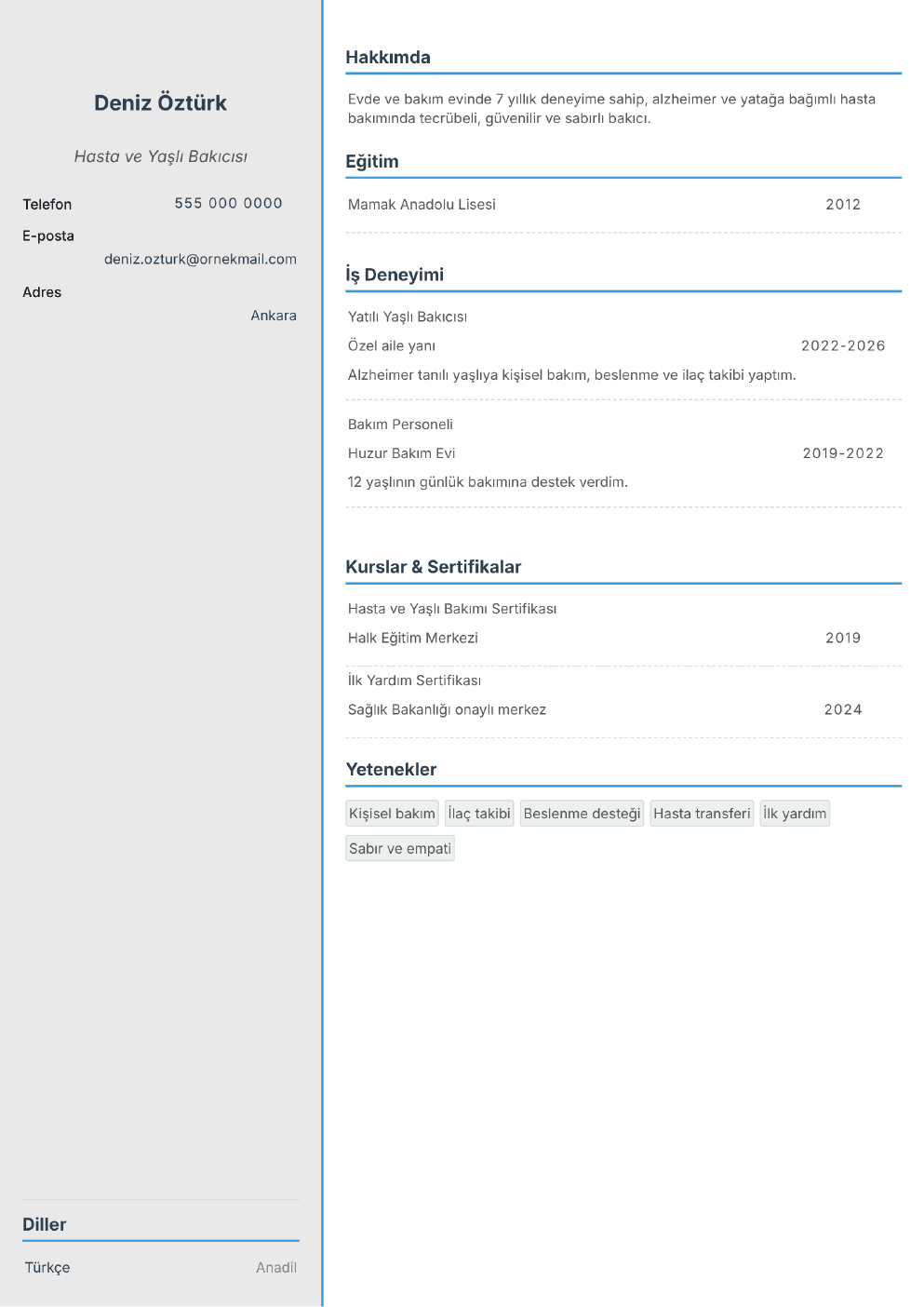924x1307 pixels.
Task: Click the Hakkımda section heading
Action: click(x=388, y=57)
